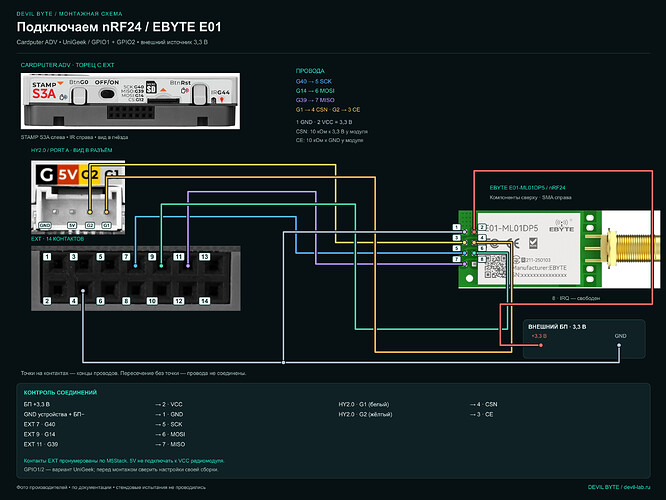Click the note 'CE: 10 кОм к GND у модуля'
This screenshot has width=666, height=500.
(329, 140)
